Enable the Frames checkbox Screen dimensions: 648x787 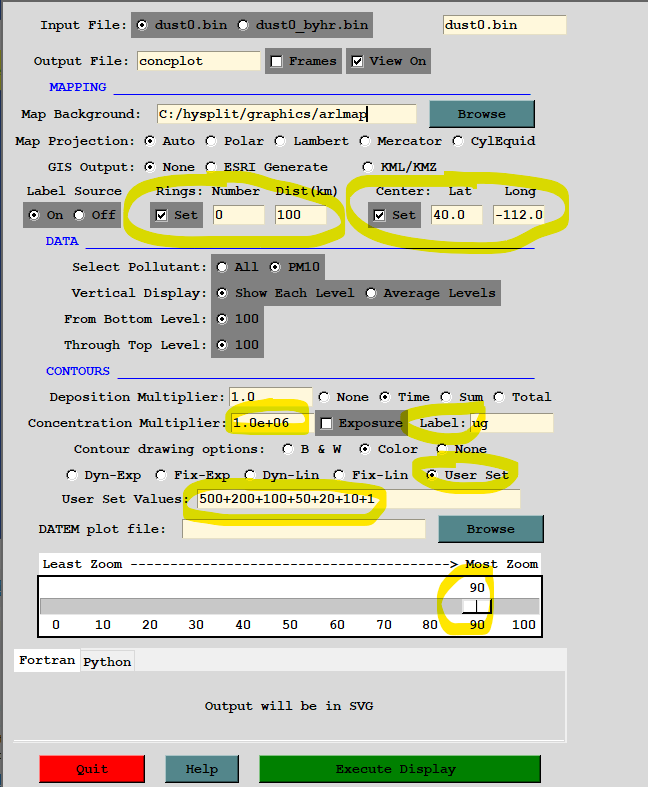(x=277, y=61)
